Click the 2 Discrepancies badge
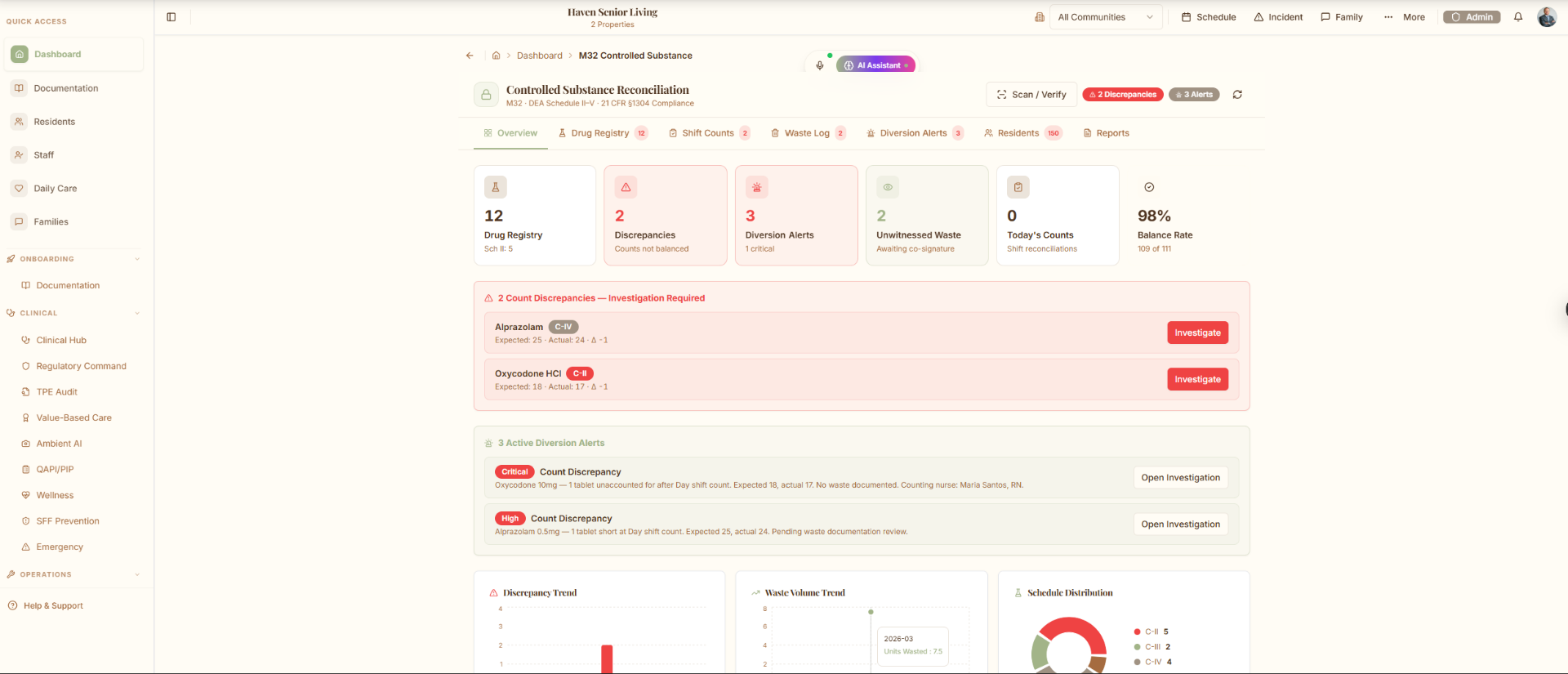This screenshot has height=674, width=1568. coord(1123,95)
